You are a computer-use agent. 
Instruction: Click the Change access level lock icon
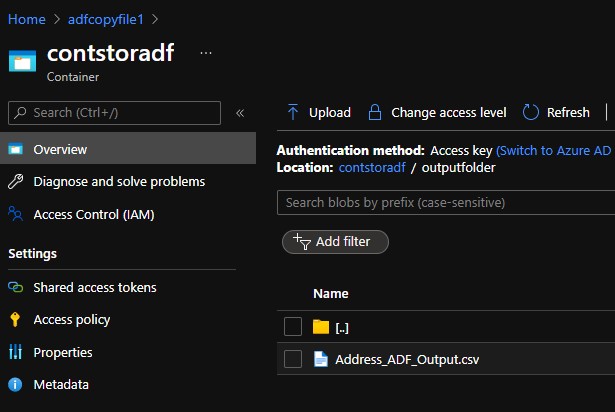[x=375, y=112]
